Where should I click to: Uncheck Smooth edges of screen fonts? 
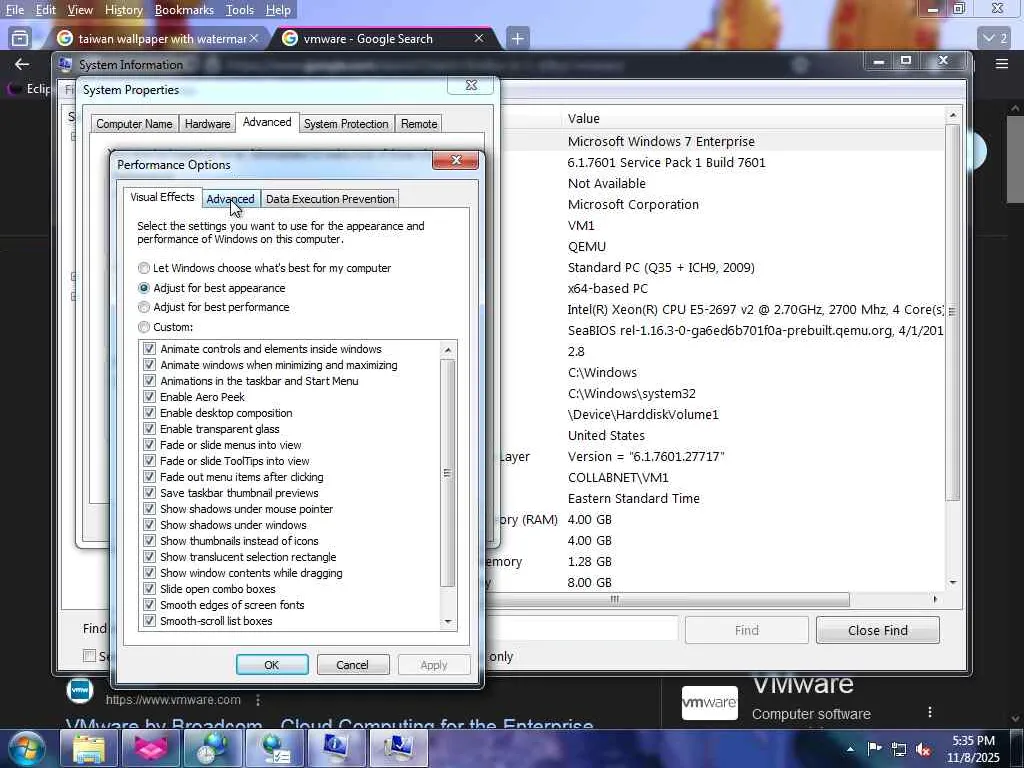[x=150, y=605]
